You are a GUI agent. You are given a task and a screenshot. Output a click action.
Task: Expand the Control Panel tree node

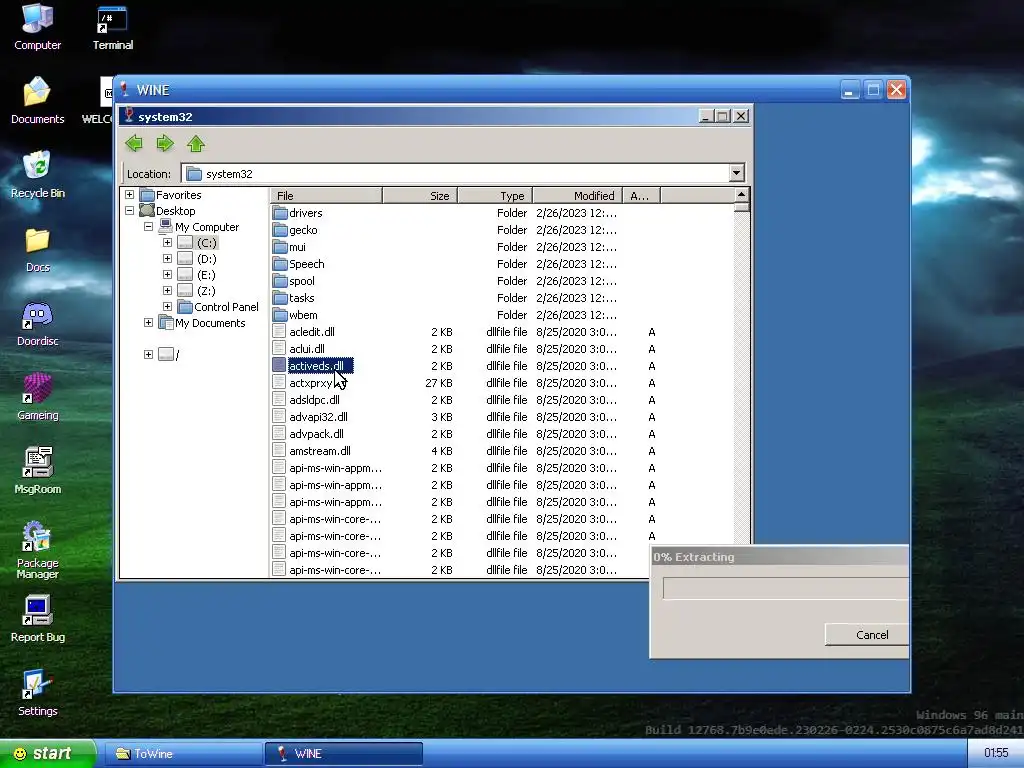click(167, 306)
